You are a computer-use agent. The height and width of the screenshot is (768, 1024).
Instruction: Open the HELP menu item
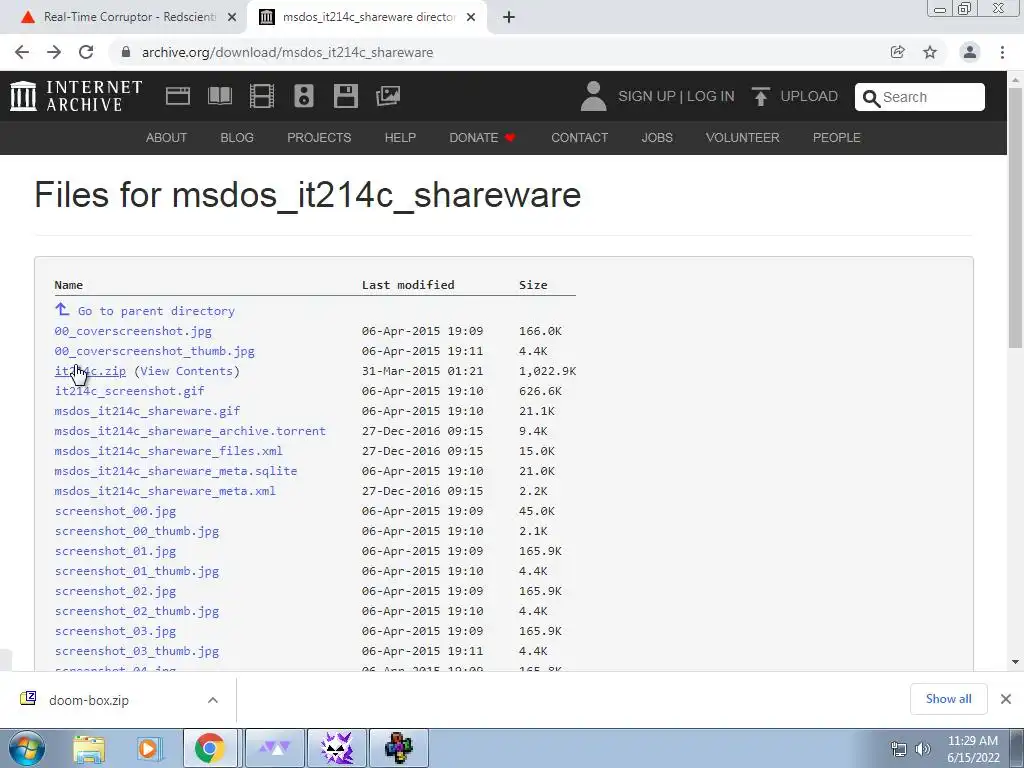[x=400, y=138]
